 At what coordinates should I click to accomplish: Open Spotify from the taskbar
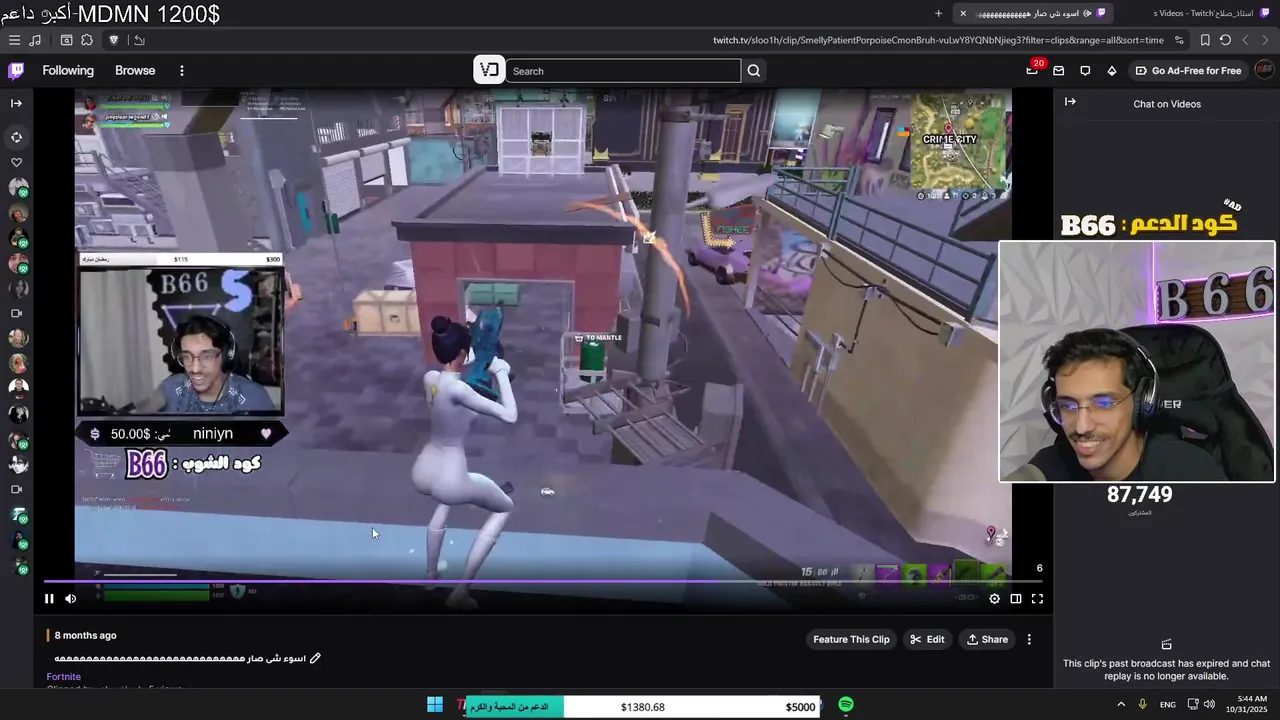click(x=846, y=705)
